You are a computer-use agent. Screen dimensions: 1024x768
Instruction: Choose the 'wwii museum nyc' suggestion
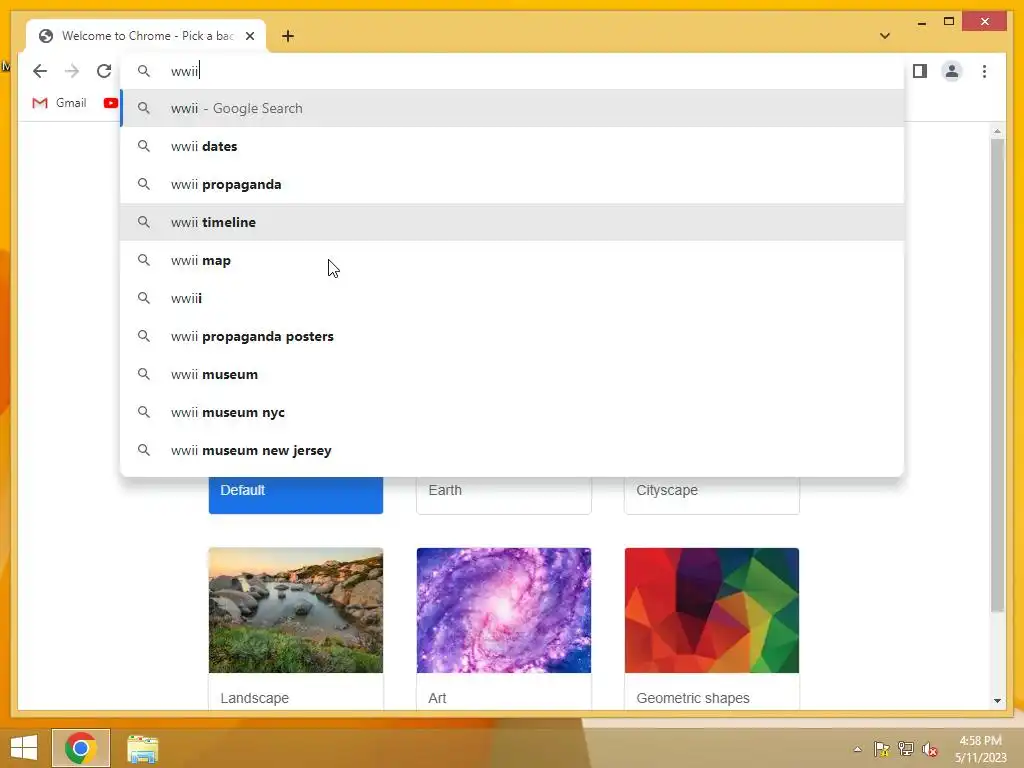(x=512, y=412)
